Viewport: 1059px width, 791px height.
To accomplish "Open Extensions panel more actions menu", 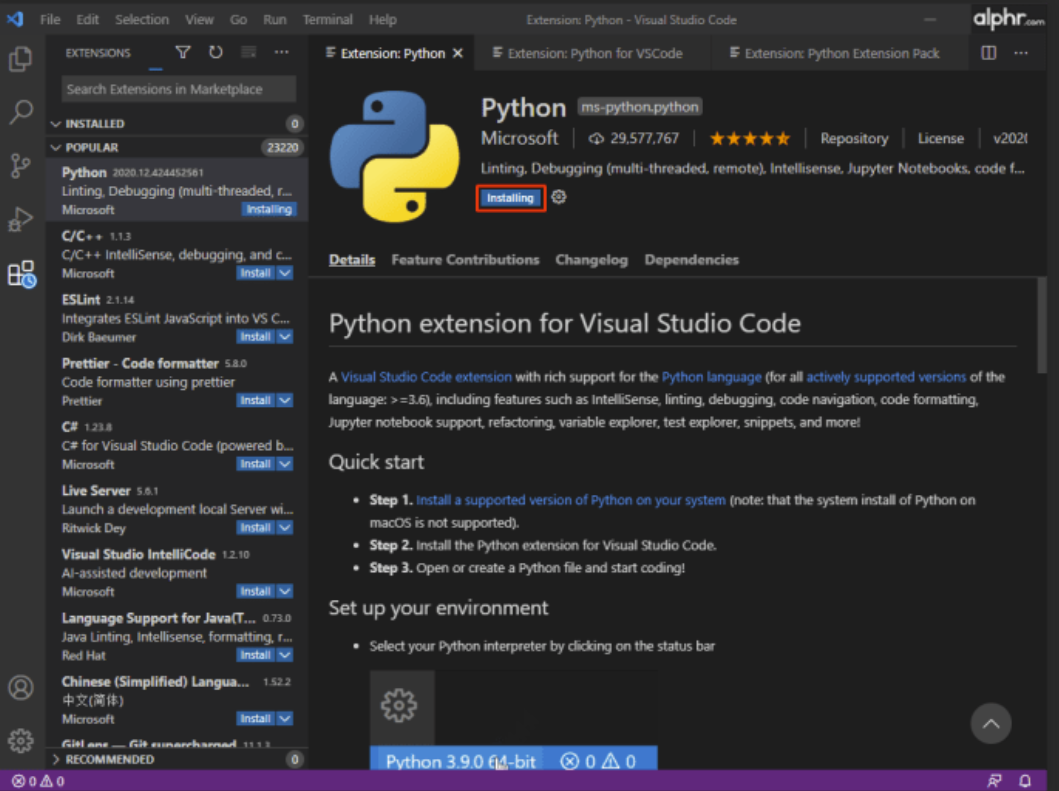I will pyautogui.click(x=282, y=53).
